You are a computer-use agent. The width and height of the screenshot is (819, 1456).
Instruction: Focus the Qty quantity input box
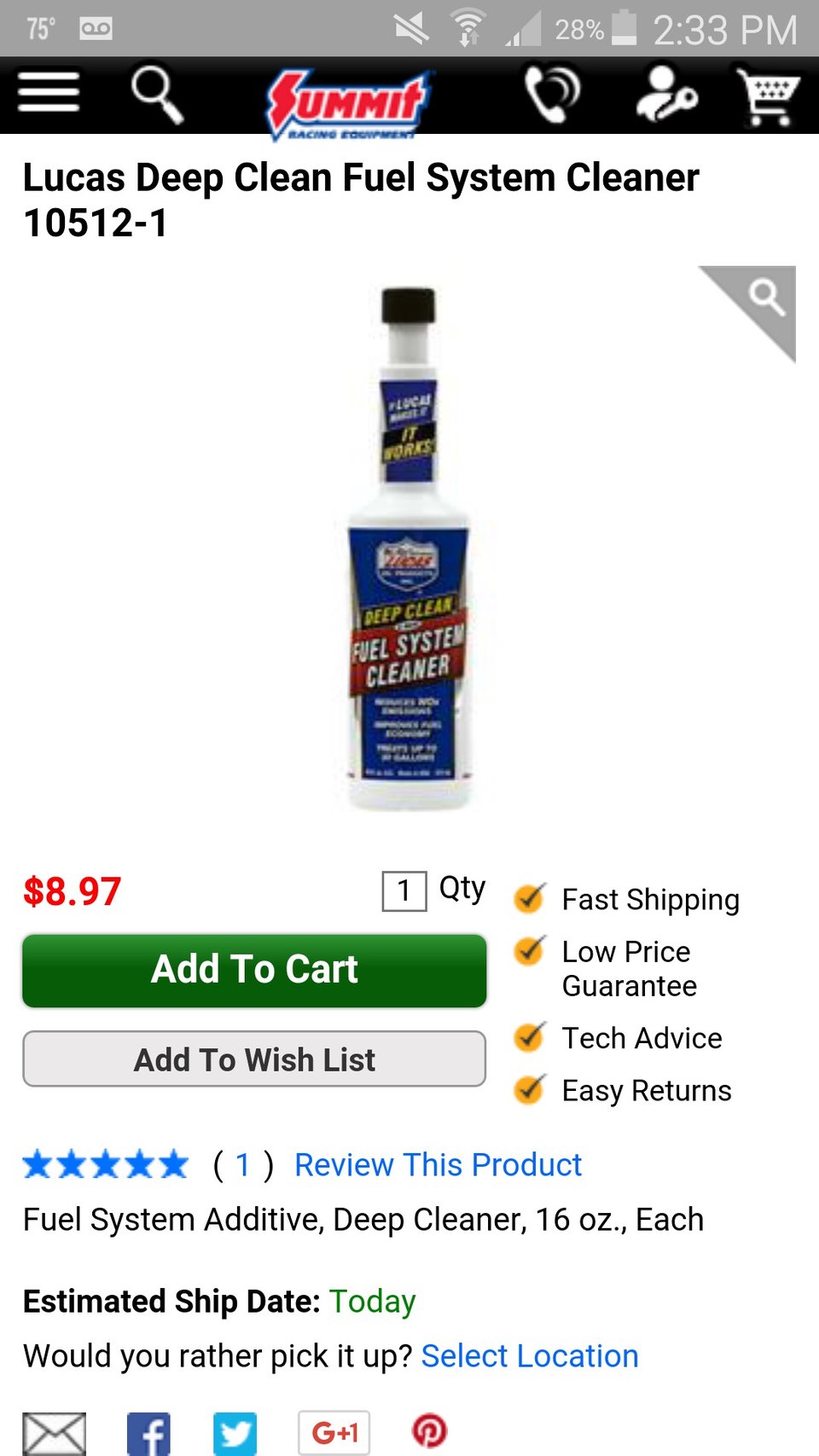[x=404, y=891]
